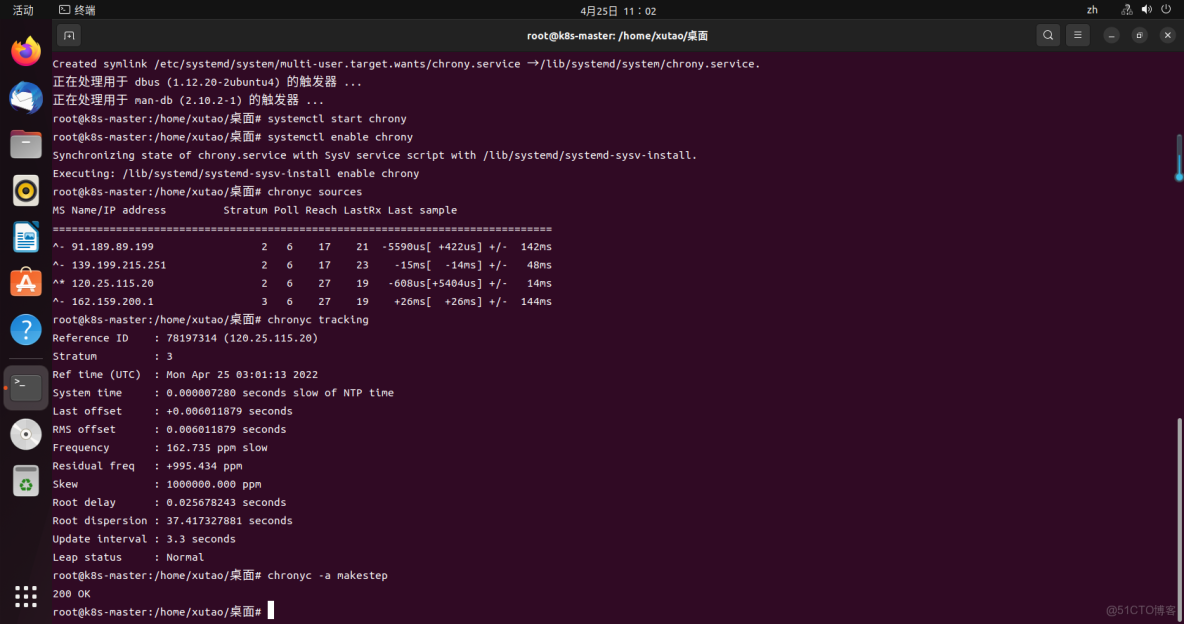This screenshot has width=1184, height=624.
Task: Open Rhythmbox media player from the dock
Action: (24, 190)
